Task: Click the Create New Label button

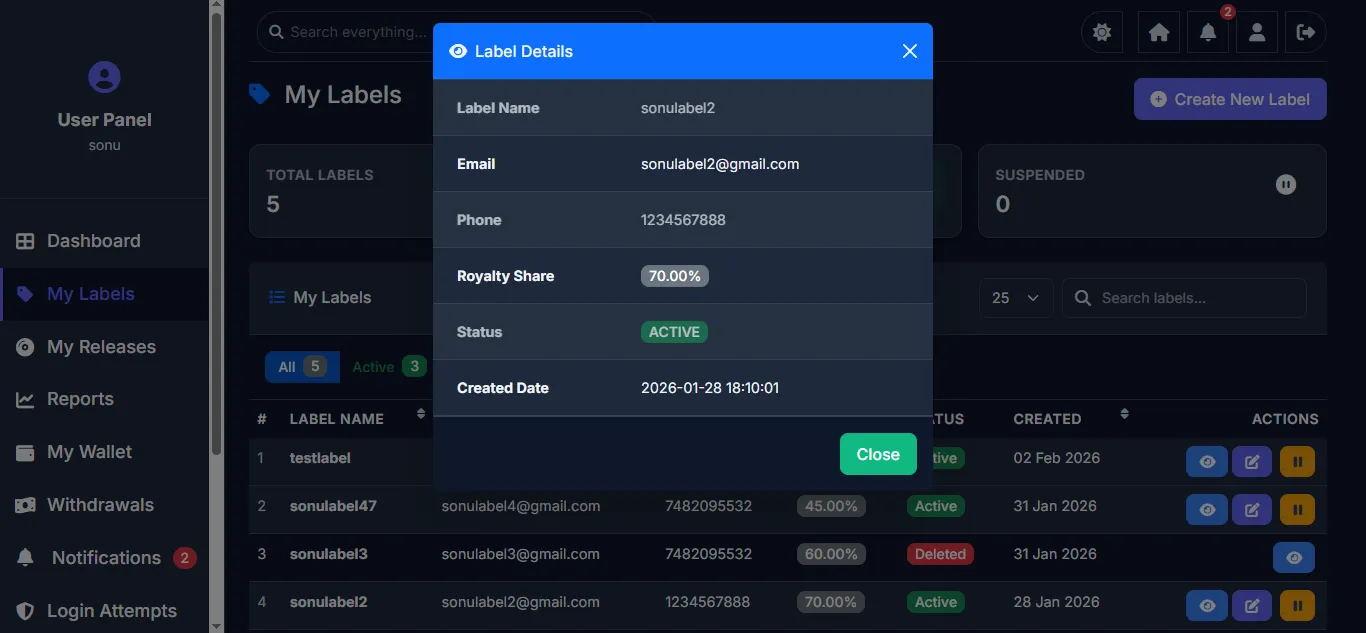Action: click(1230, 99)
